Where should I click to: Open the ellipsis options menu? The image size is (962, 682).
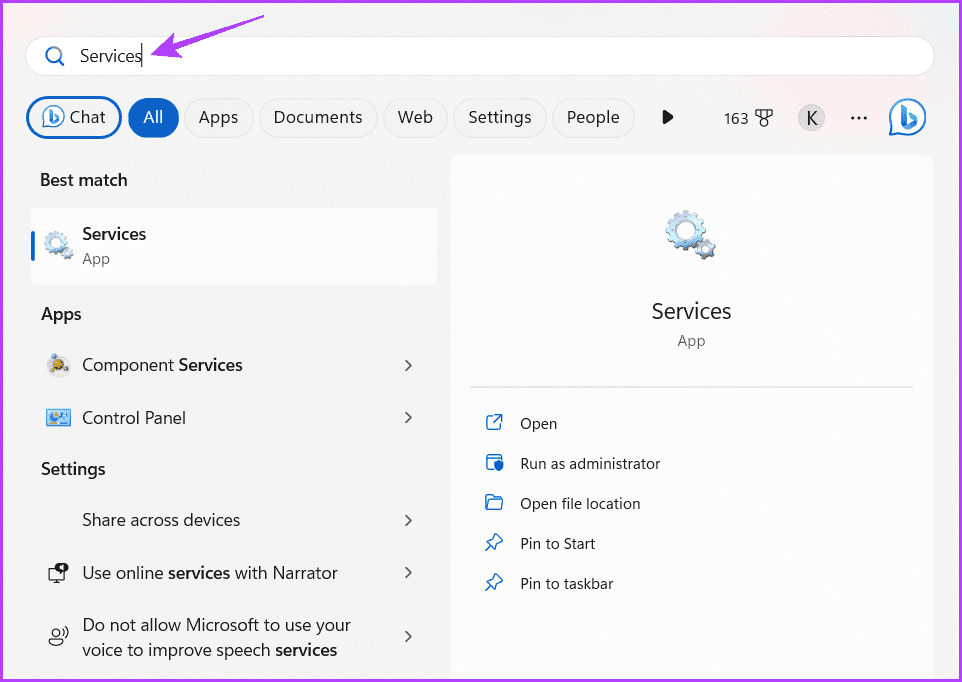(858, 117)
